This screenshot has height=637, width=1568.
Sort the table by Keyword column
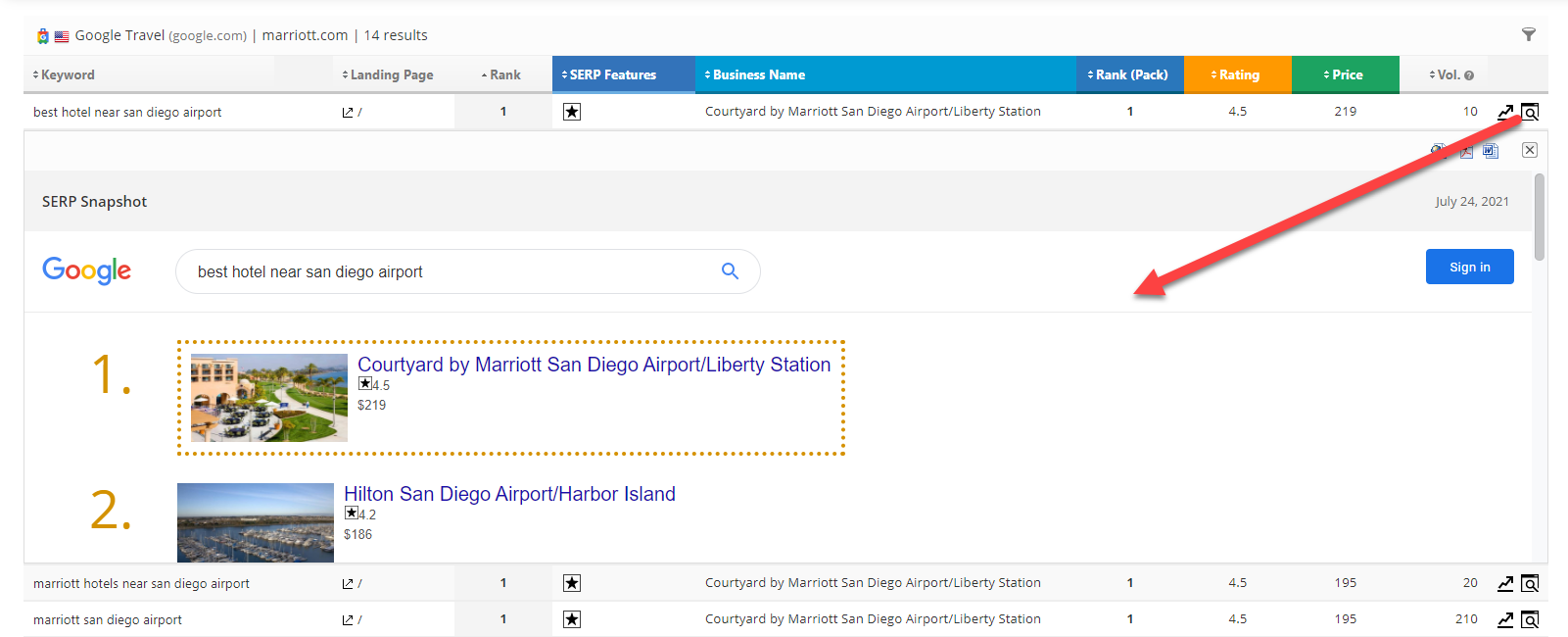click(67, 75)
